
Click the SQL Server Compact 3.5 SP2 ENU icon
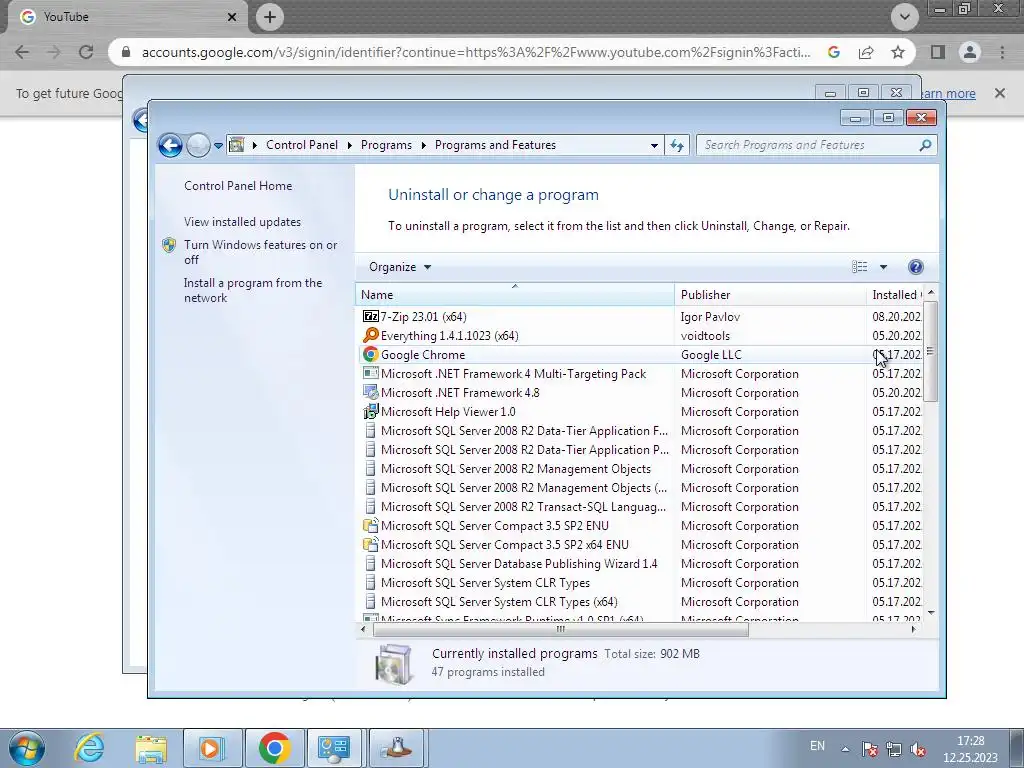(370, 526)
